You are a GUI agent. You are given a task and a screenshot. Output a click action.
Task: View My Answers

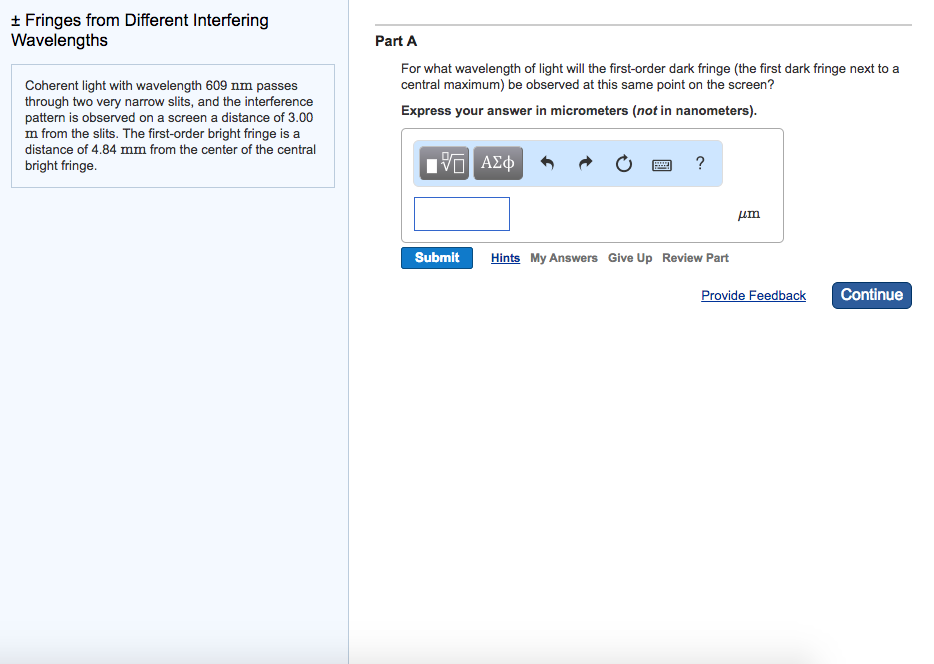tap(564, 258)
